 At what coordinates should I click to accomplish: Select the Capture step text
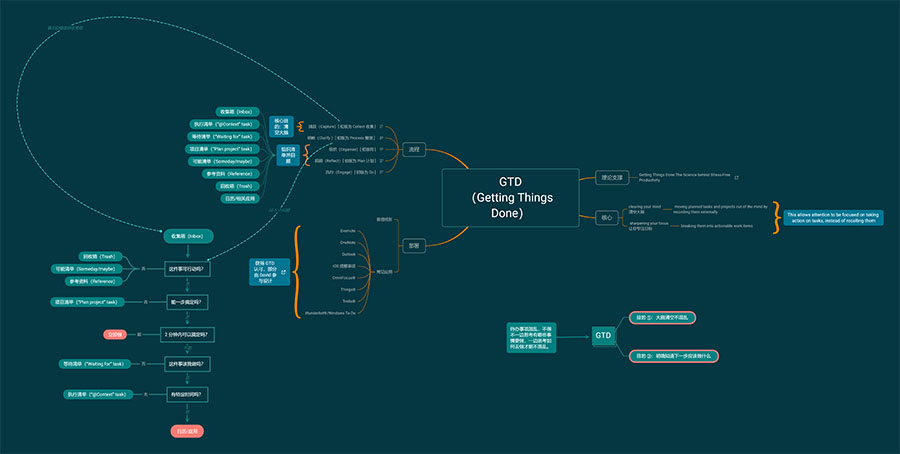tap(342, 126)
